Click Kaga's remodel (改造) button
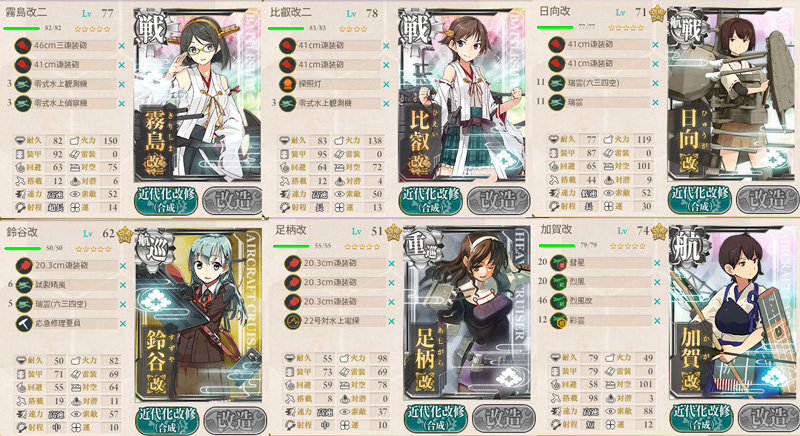Image resolution: width=800 pixels, height=436 pixels. (x=768, y=418)
